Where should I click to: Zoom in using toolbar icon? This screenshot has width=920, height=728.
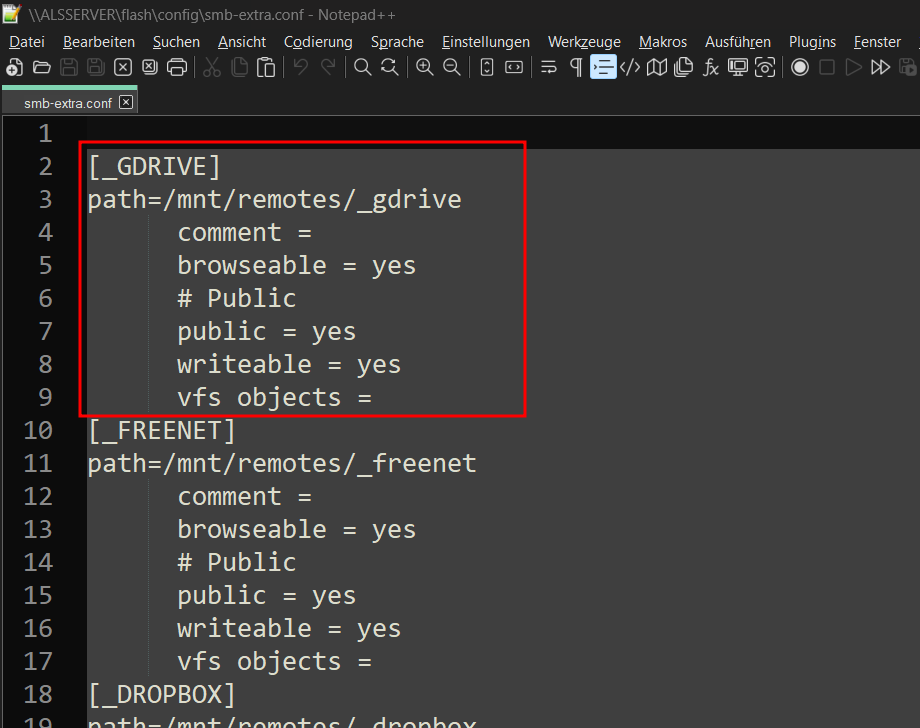click(x=424, y=67)
